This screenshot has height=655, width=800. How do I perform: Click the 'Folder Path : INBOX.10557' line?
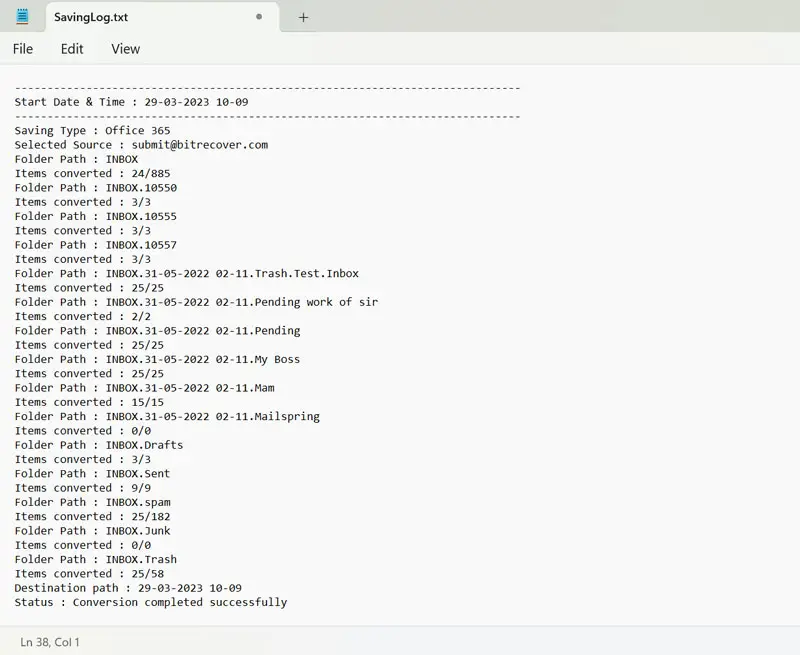coord(95,245)
